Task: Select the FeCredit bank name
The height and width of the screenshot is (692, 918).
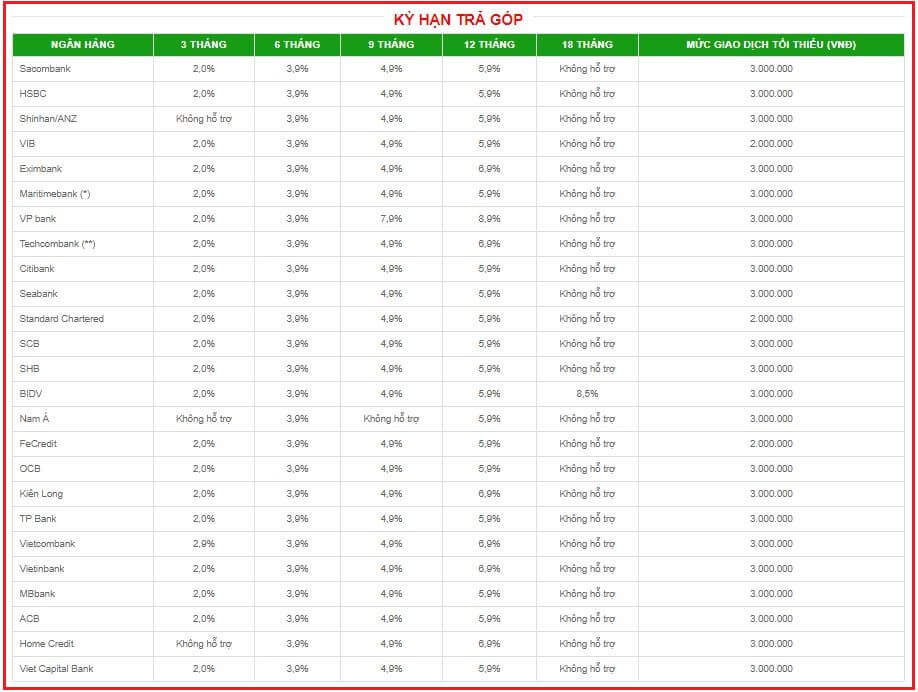Action: (x=38, y=444)
